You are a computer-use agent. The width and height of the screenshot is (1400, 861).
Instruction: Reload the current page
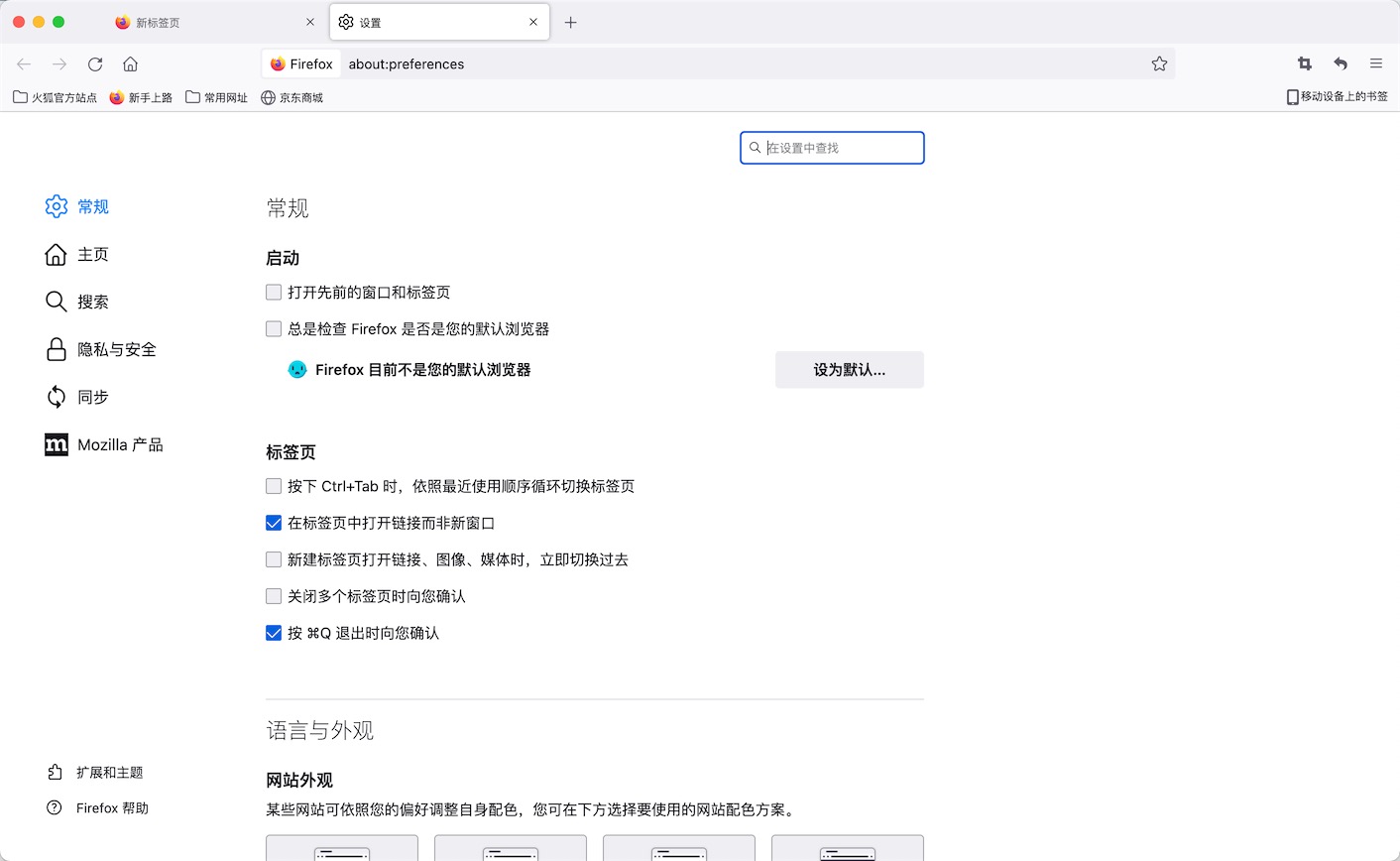[x=95, y=63]
